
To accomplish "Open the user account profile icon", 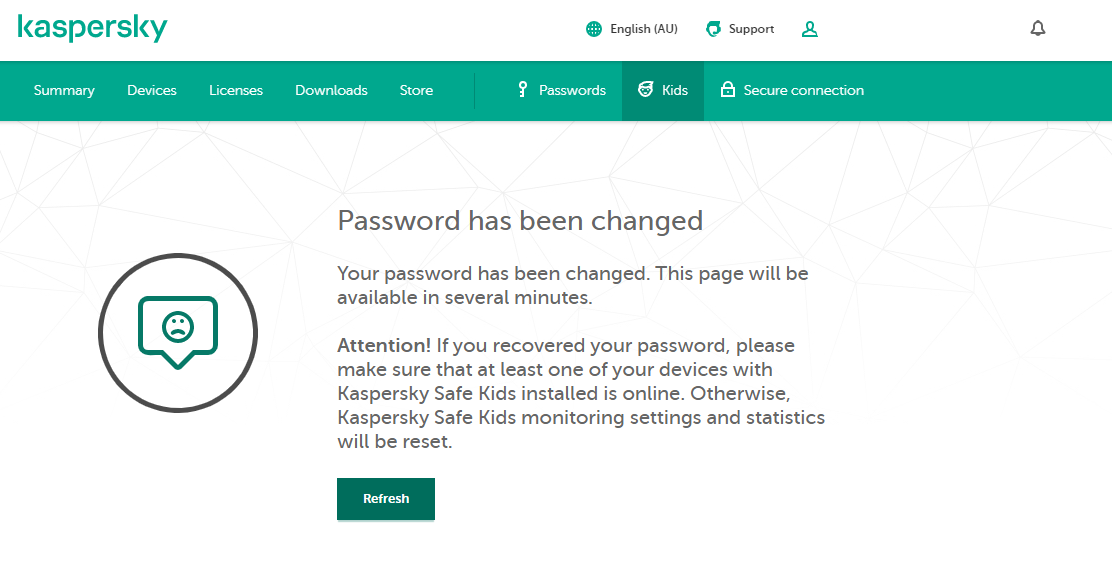I will (x=810, y=29).
